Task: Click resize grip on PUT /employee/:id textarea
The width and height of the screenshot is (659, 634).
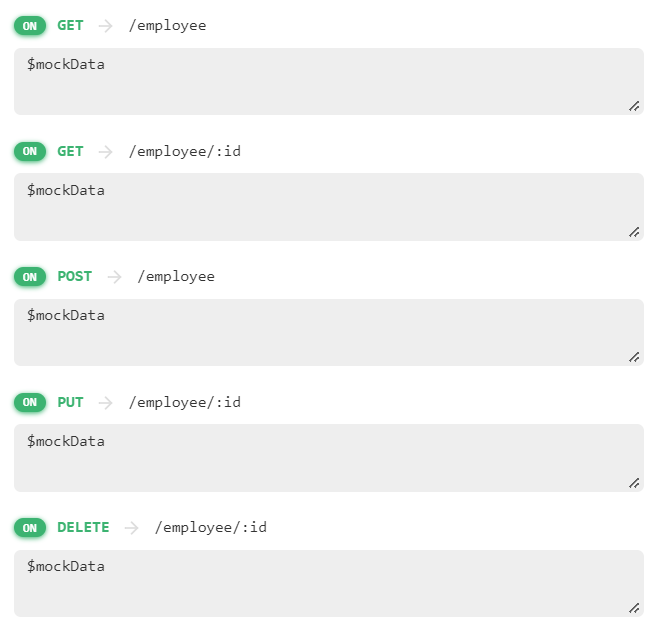Action: tap(634, 483)
